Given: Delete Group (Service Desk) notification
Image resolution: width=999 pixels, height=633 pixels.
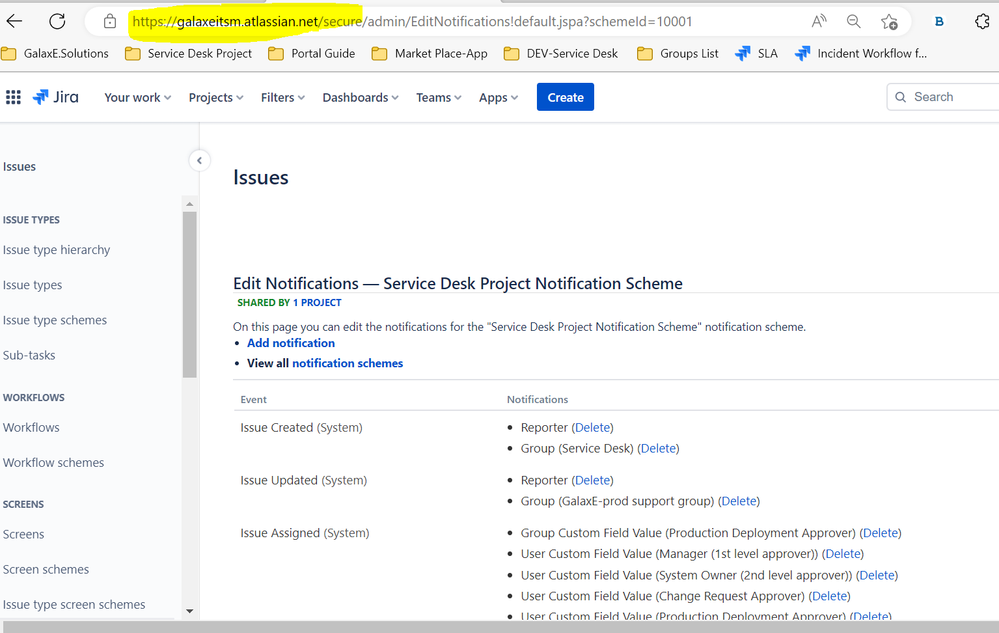Looking at the screenshot, I should pyautogui.click(x=658, y=448).
